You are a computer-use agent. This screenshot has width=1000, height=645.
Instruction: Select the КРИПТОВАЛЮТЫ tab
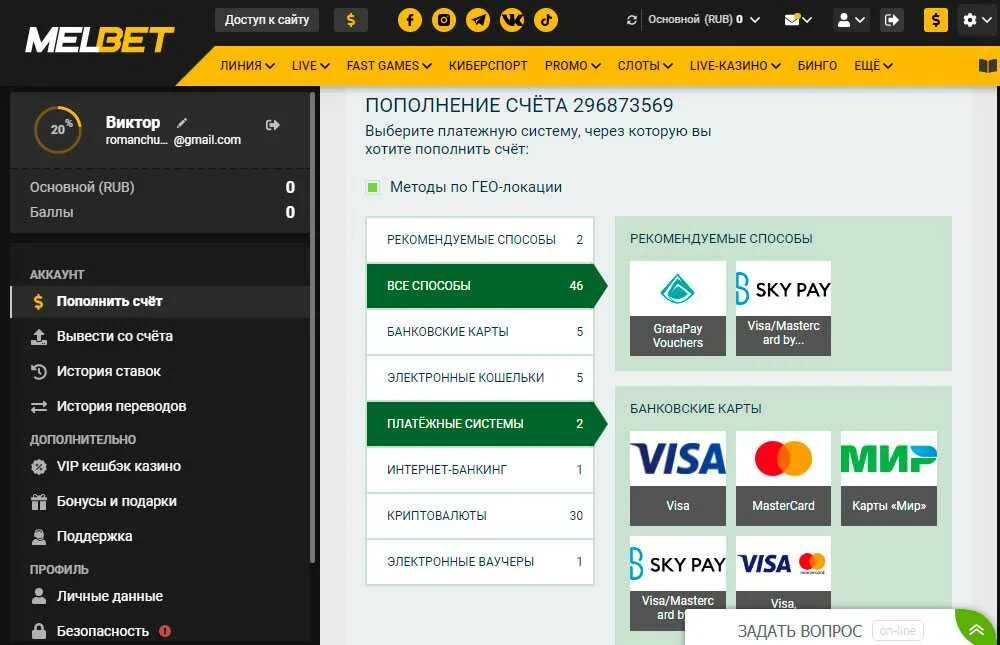click(480, 515)
